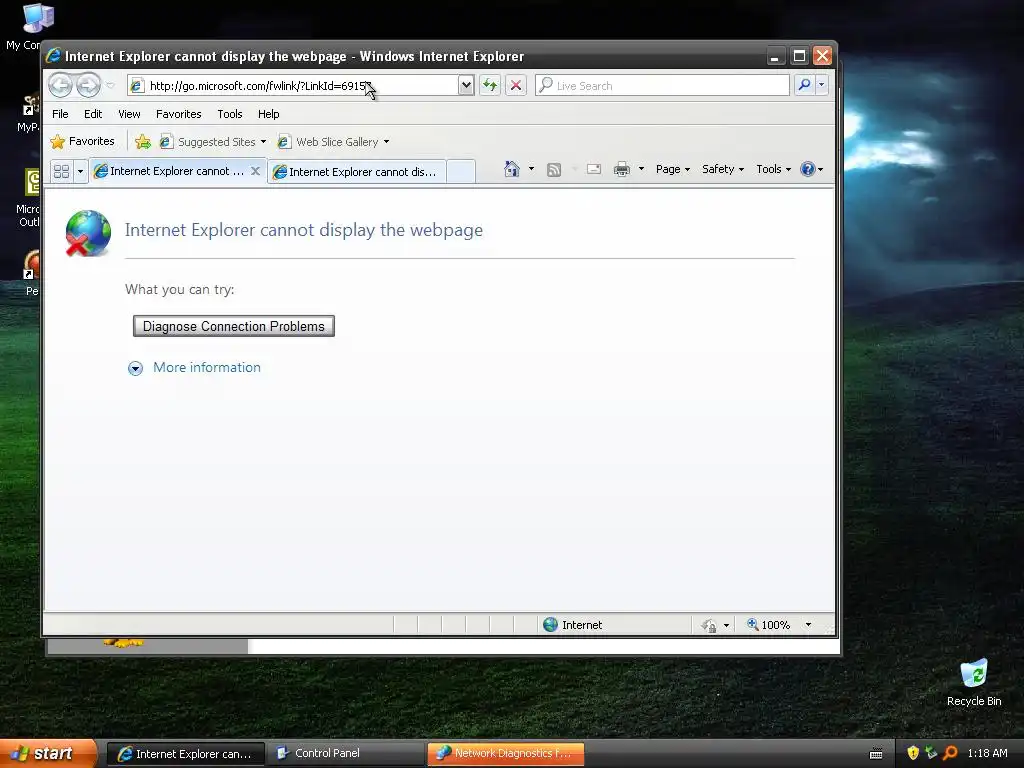1024x768 pixels.
Task: Click the Forward navigation arrow
Action: [x=88, y=85]
